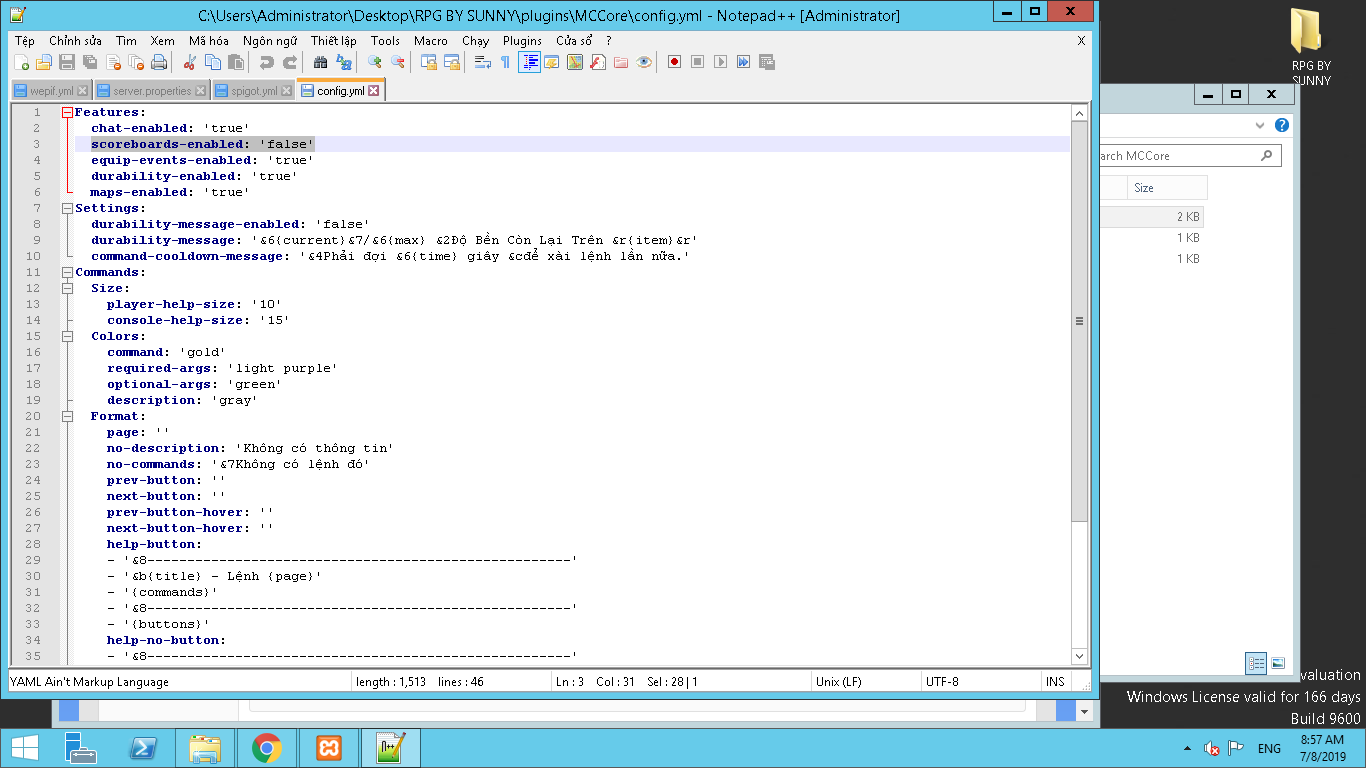Toggle word wrap in toolbar
The width and height of the screenshot is (1366, 768).
coord(482,62)
